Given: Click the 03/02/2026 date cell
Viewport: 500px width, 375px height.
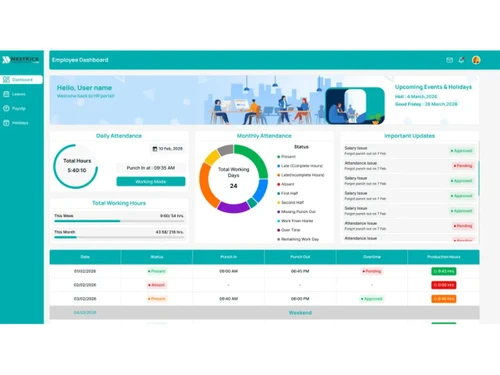Looking at the screenshot, I should click(x=85, y=299).
